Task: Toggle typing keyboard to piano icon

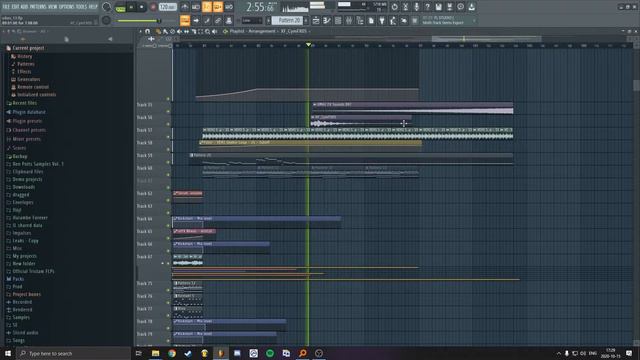Action: [x=184, y=20]
